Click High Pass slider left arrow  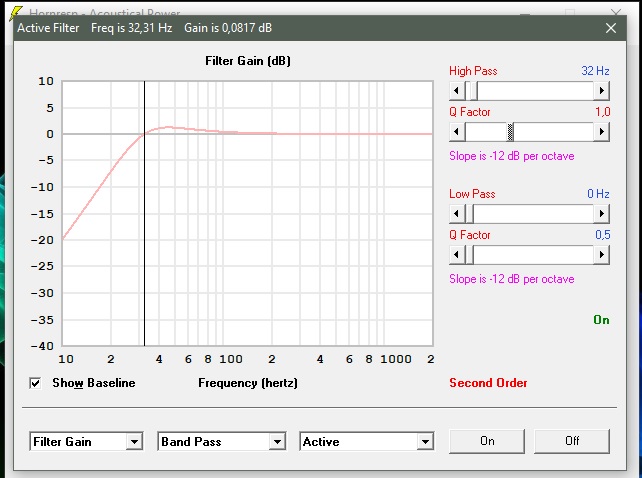click(x=457, y=91)
